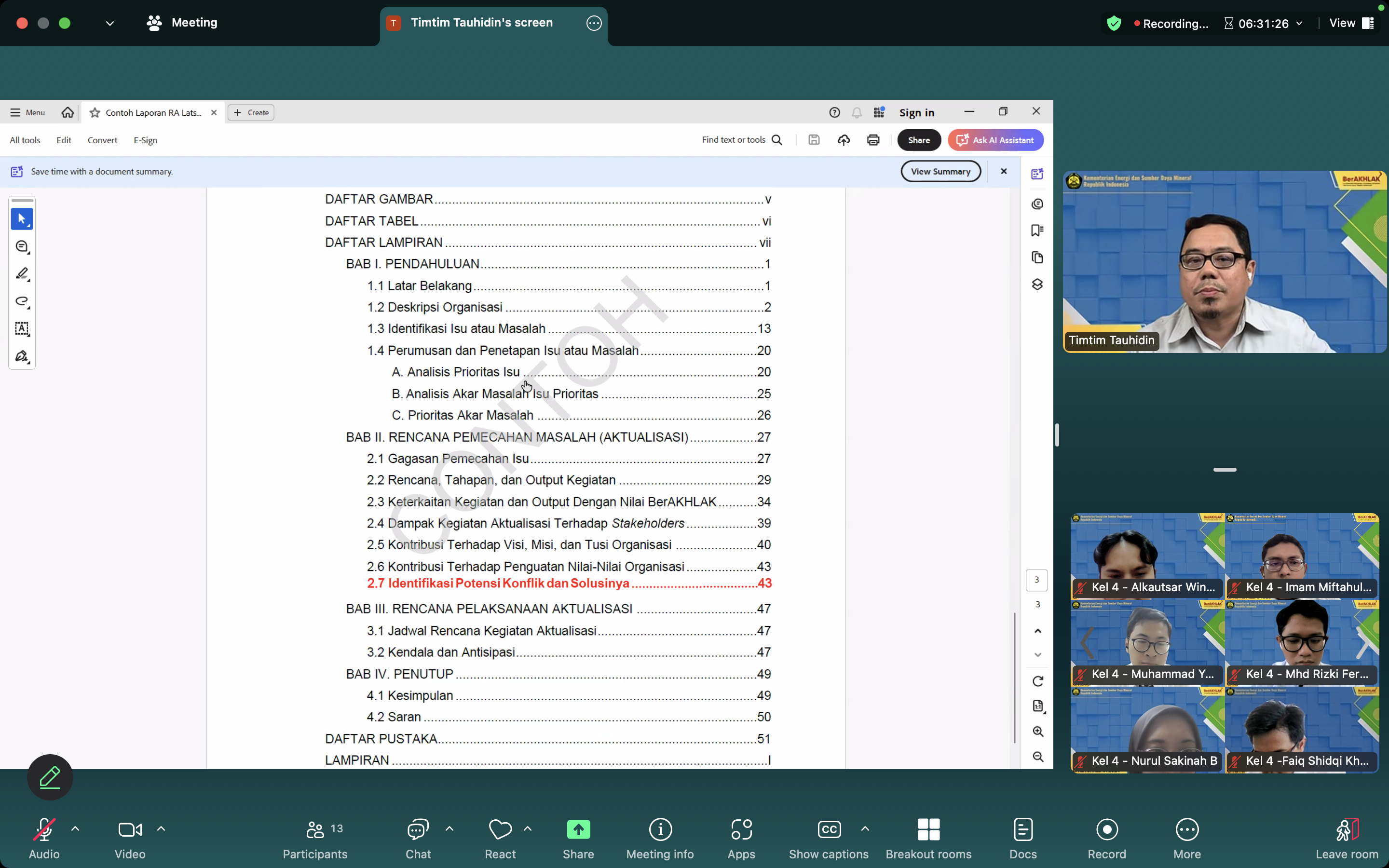
Task: Click the Record button
Action: point(1106,829)
